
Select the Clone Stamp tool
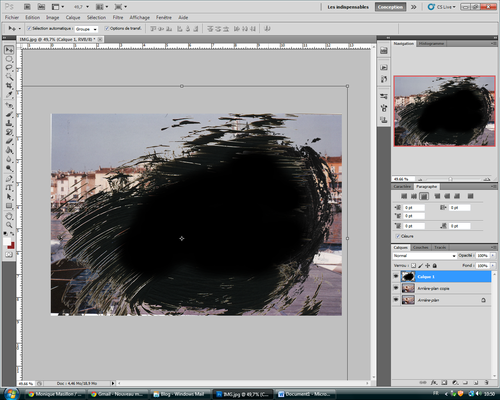point(9,123)
